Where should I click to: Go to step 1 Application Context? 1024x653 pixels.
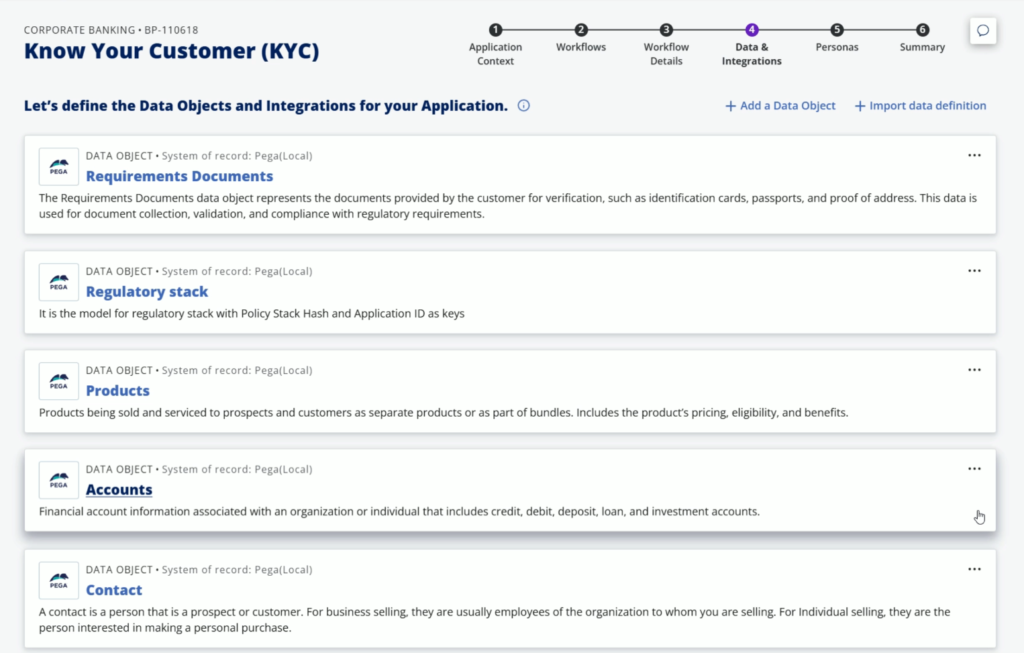point(495,45)
